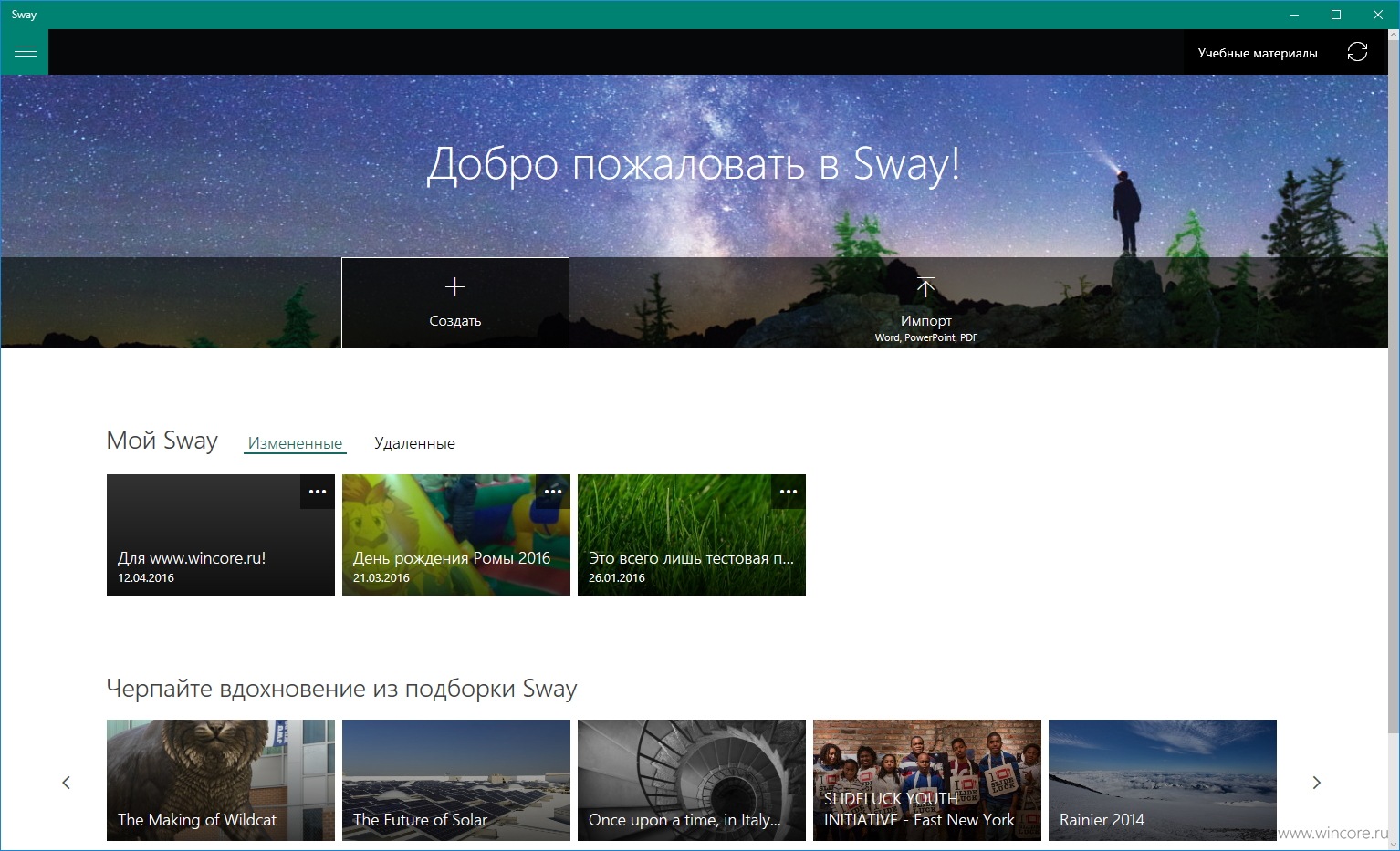Click the Создать plus tile
The height and width of the screenshot is (851, 1400).
[x=455, y=303]
